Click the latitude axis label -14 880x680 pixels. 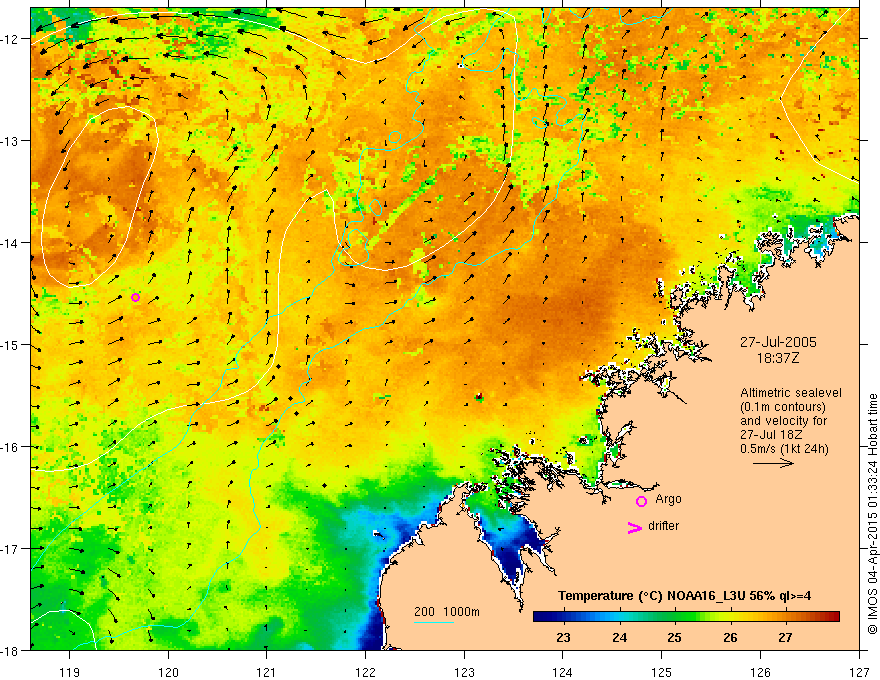(10, 243)
